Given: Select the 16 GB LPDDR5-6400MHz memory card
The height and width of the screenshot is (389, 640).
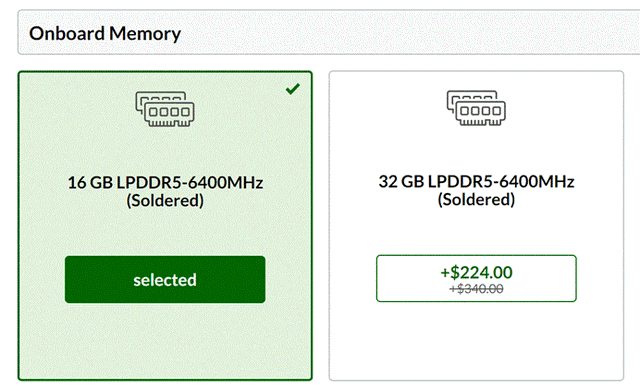Looking at the screenshot, I should click(165, 226).
